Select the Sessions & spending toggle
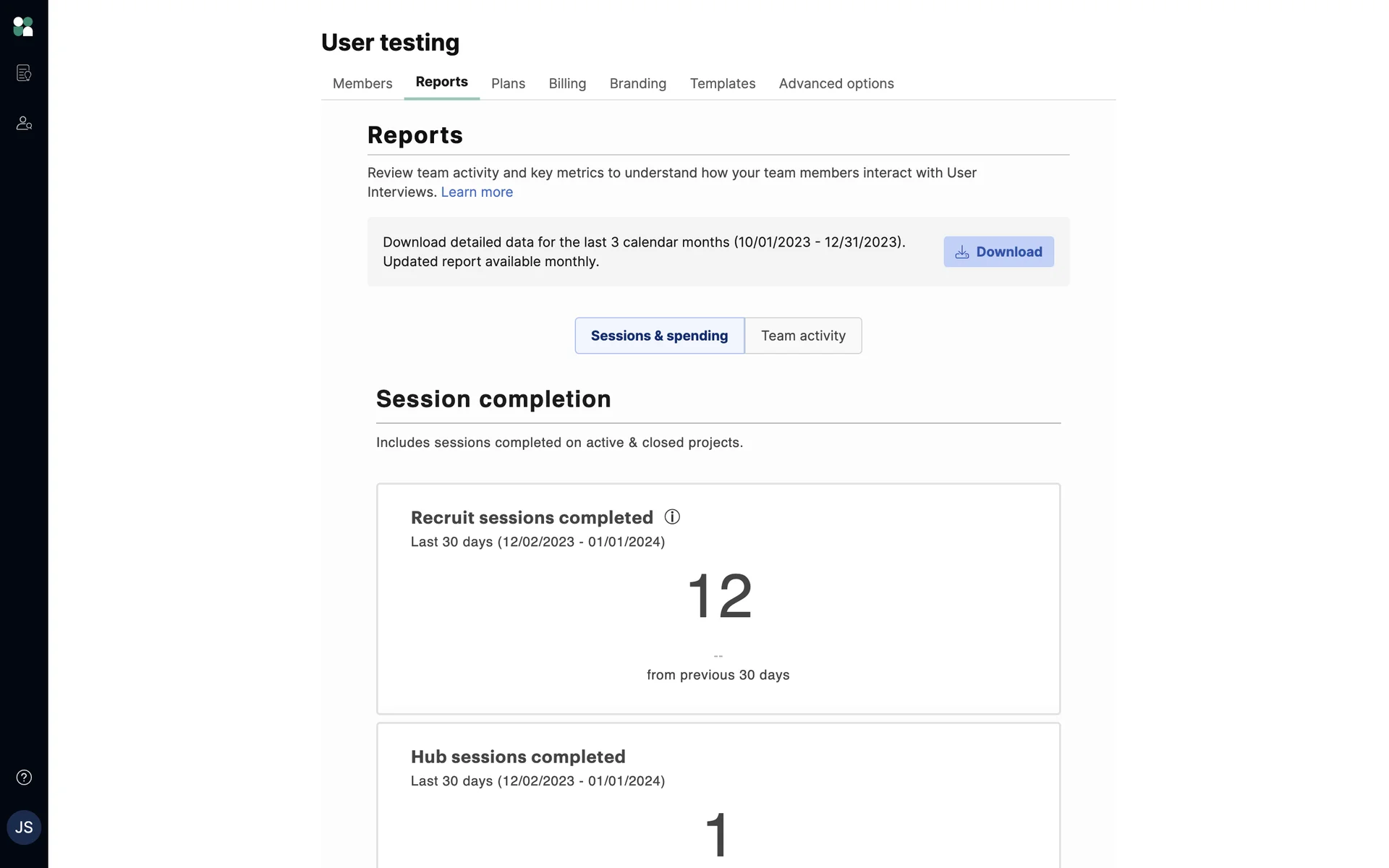The height and width of the screenshot is (868, 1389). coord(659,336)
